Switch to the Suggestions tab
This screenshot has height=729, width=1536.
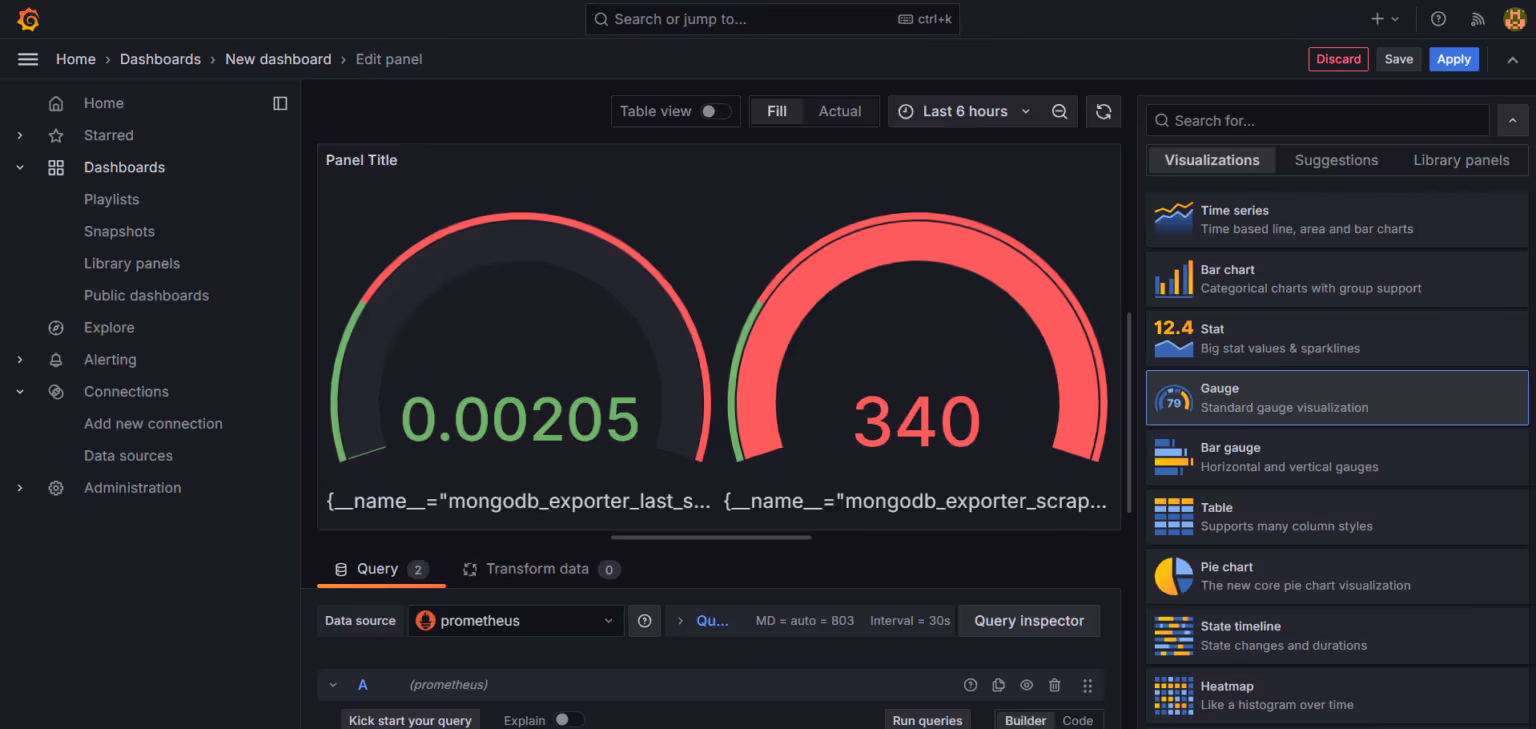(1336, 160)
